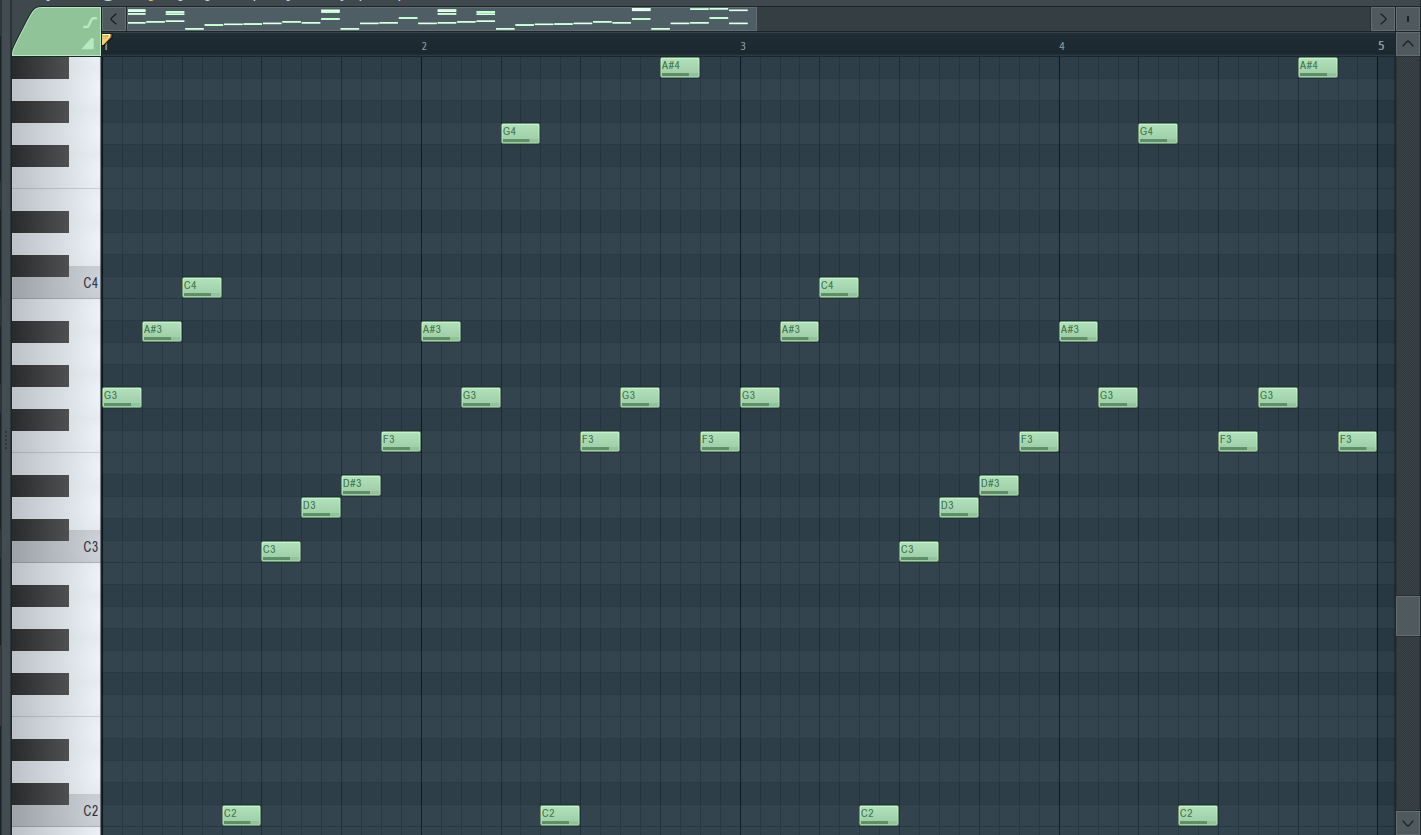Select the D#3 note in bar 3
Image resolution: width=1421 pixels, height=835 pixels.
(x=999, y=485)
